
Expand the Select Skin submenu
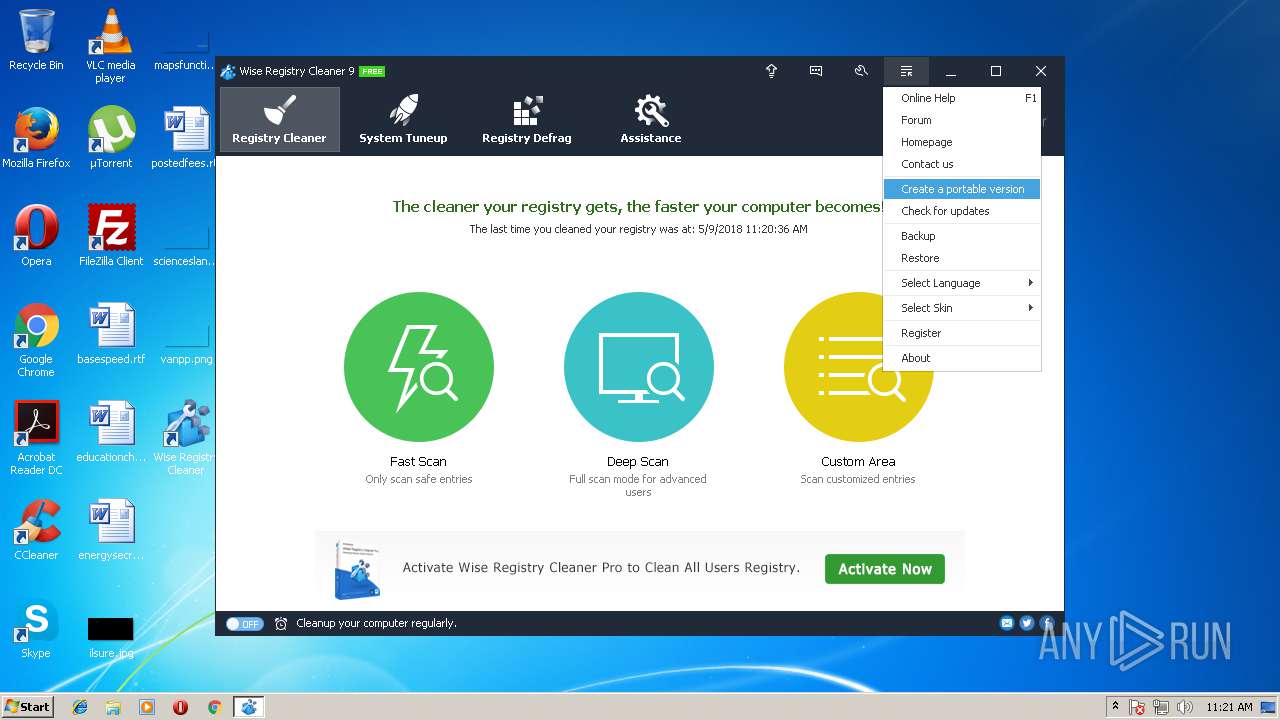point(962,308)
